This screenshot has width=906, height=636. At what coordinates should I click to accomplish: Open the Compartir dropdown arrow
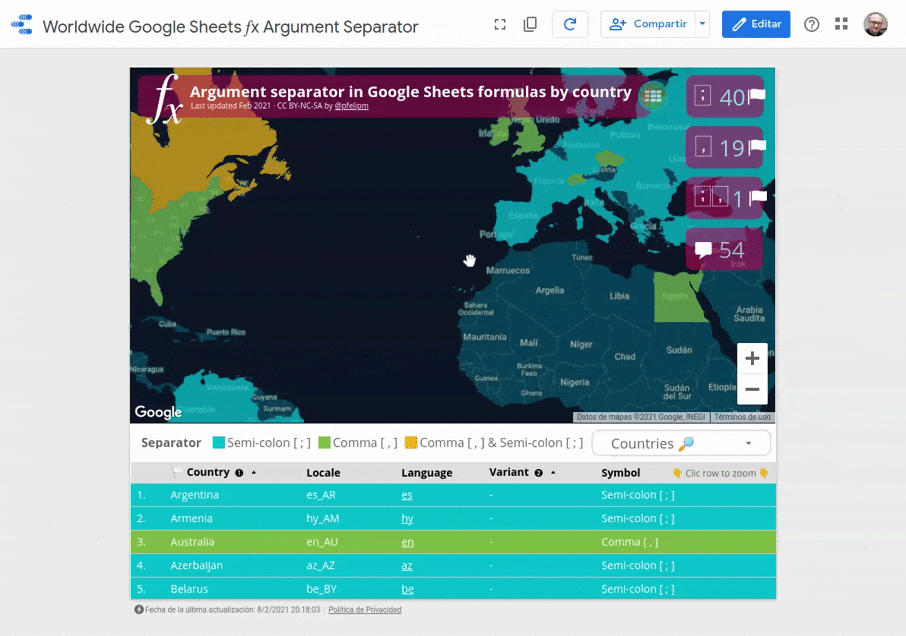tap(703, 24)
